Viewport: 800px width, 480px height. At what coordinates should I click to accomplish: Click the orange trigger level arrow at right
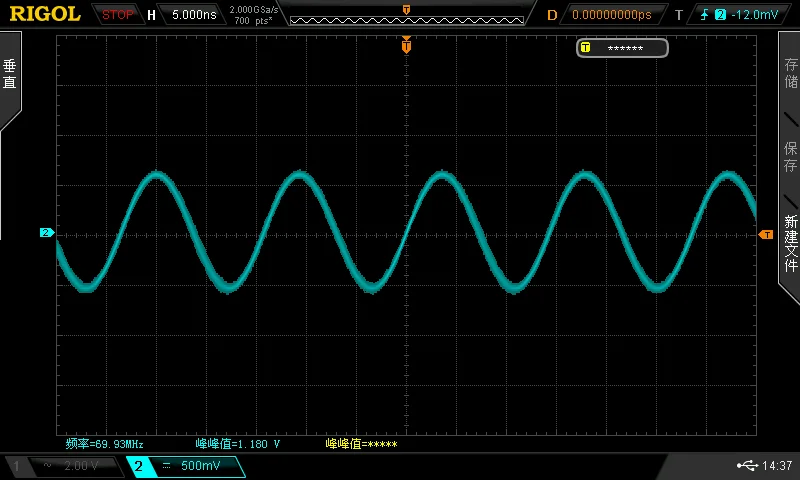(766, 234)
